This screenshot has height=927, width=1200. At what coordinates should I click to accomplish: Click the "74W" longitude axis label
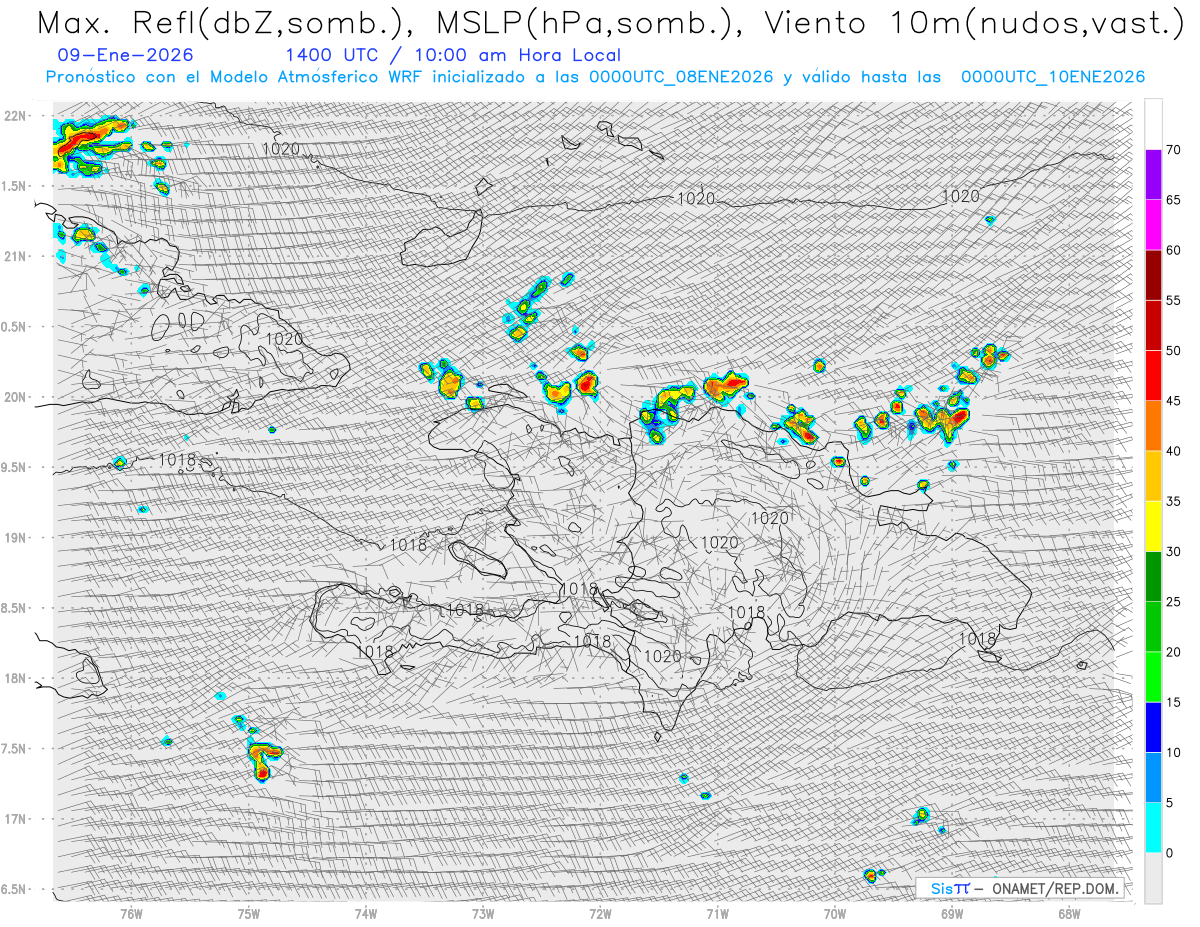(366, 913)
